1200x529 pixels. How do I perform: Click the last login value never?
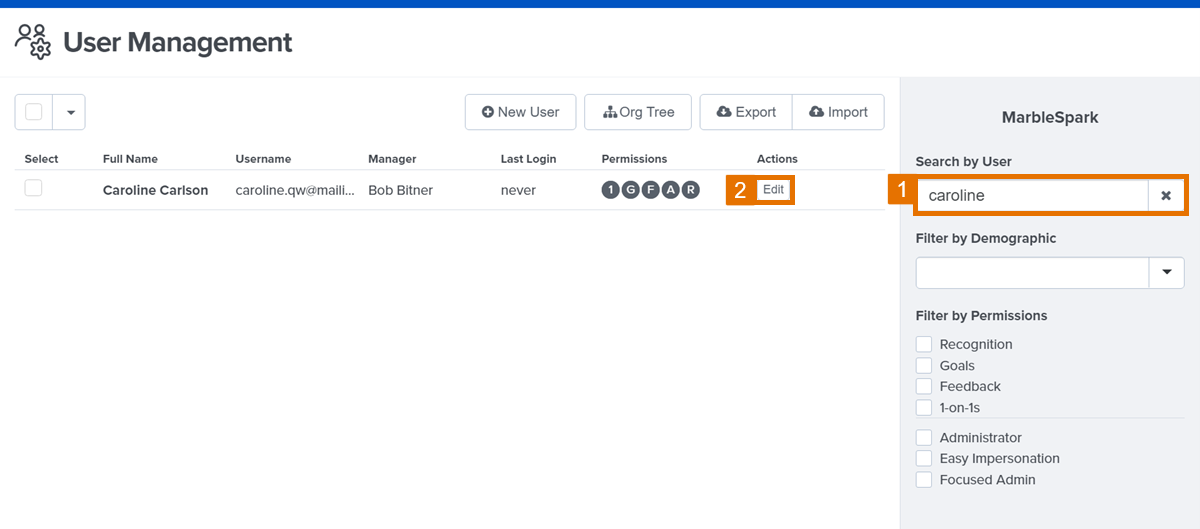point(518,190)
